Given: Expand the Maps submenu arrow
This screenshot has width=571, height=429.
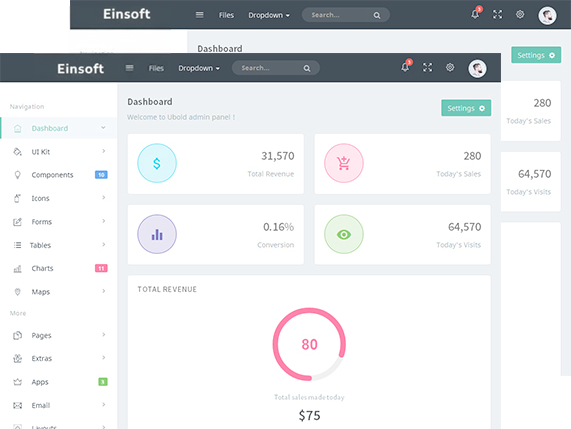Looking at the screenshot, I should [x=104, y=291].
